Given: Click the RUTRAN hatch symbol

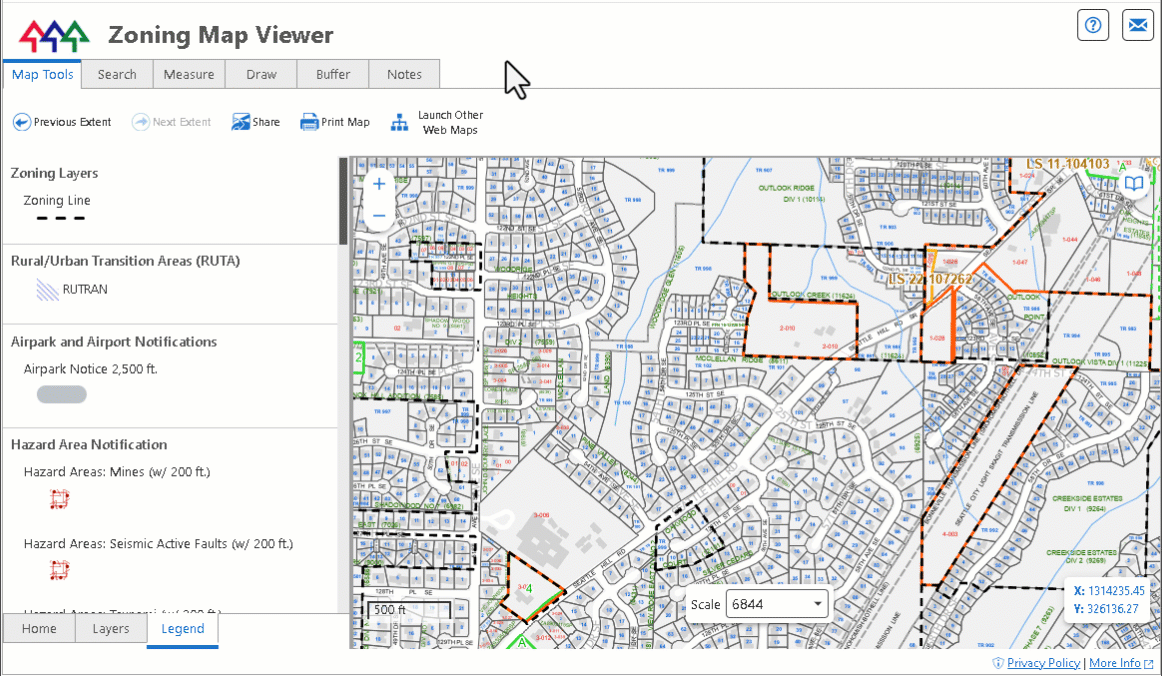Looking at the screenshot, I should point(47,290).
